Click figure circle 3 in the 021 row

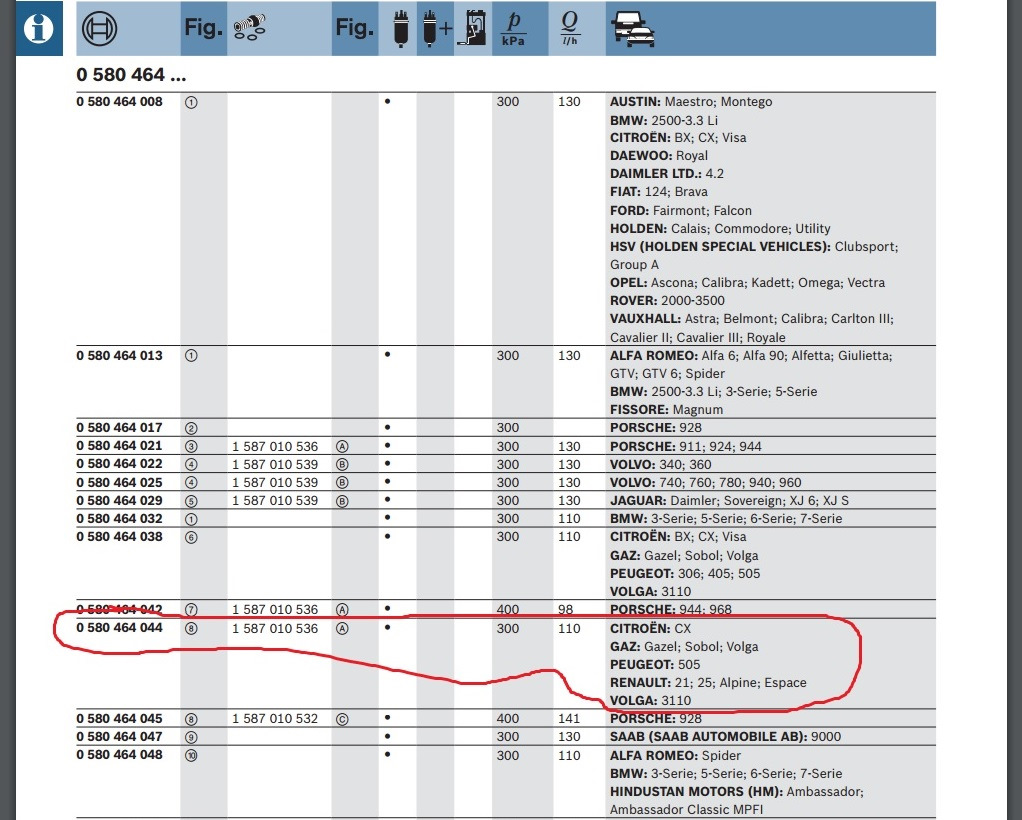191,447
